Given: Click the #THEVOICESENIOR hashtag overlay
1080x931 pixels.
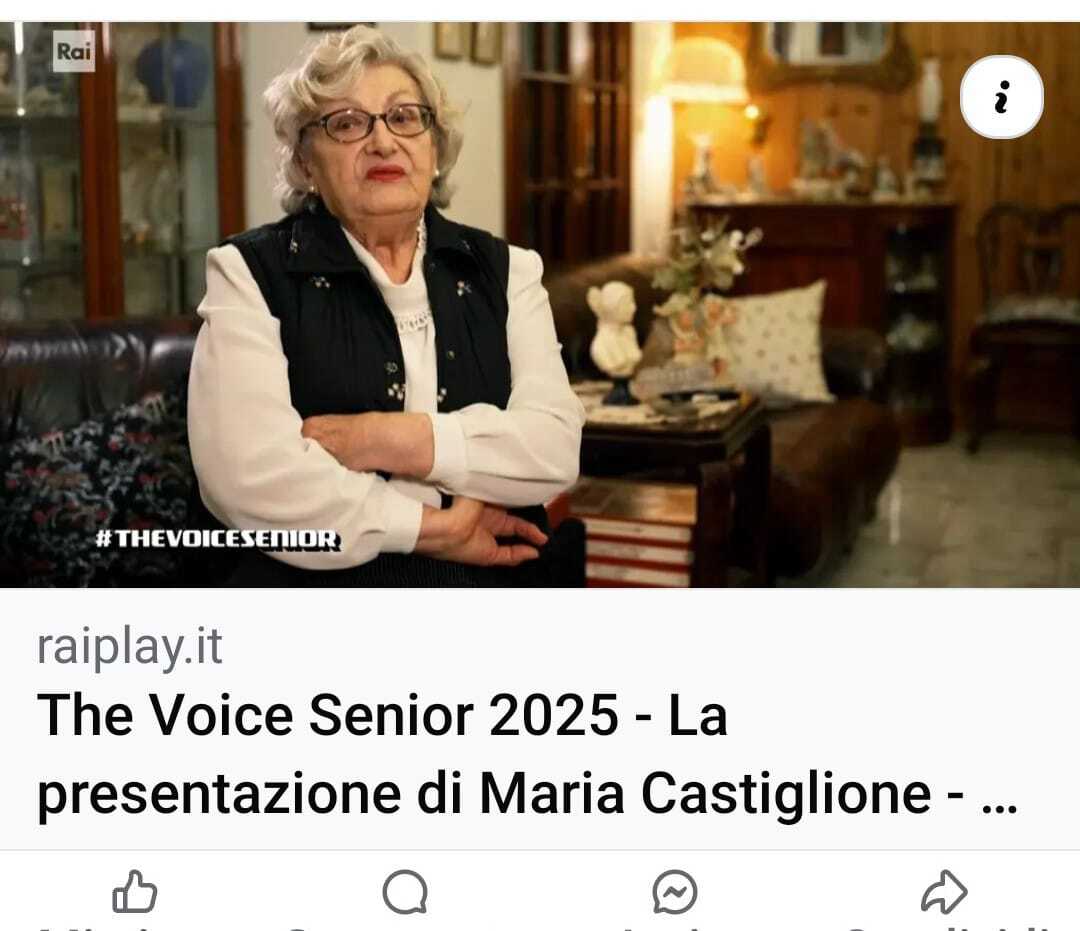Looking at the screenshot, I should (218, 539).
